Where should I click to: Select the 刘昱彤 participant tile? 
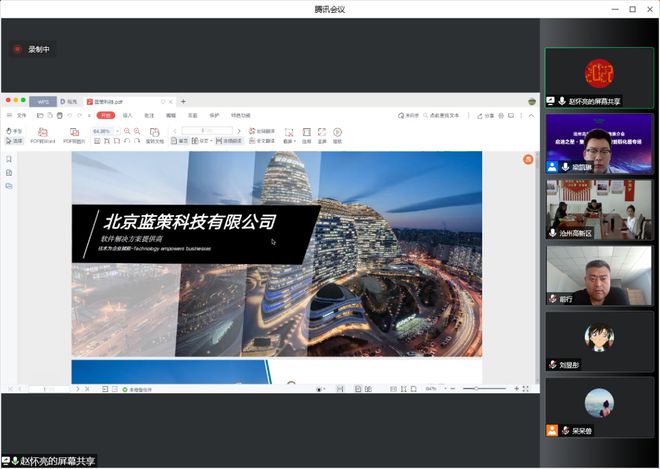point(599,342)
